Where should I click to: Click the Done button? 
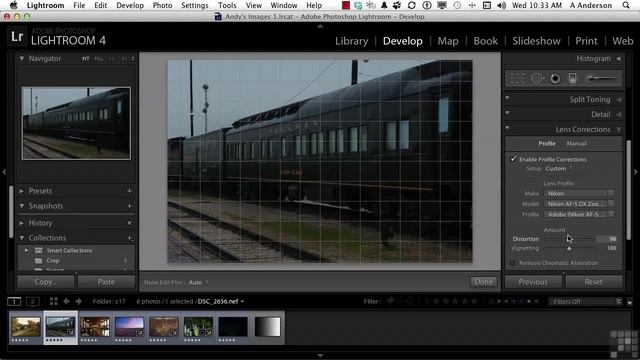[484, 282]
